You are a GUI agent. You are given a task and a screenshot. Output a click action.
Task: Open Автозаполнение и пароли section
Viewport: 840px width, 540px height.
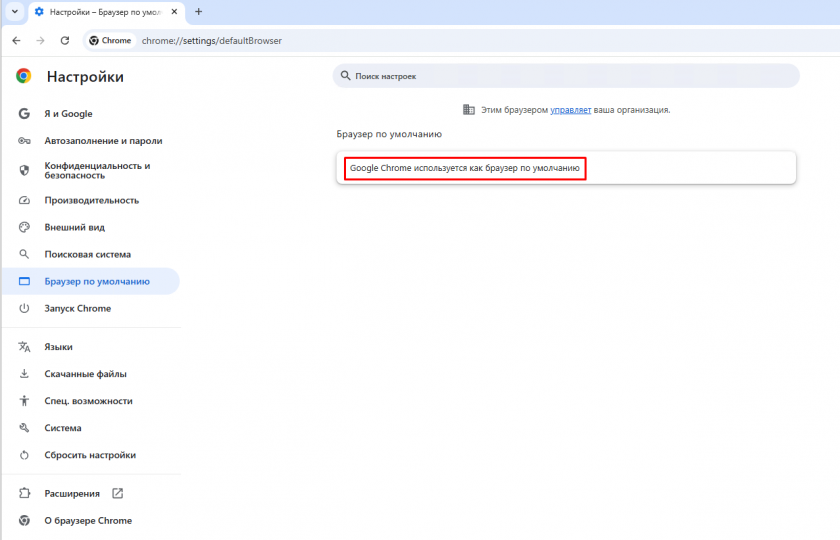point(102,141)
